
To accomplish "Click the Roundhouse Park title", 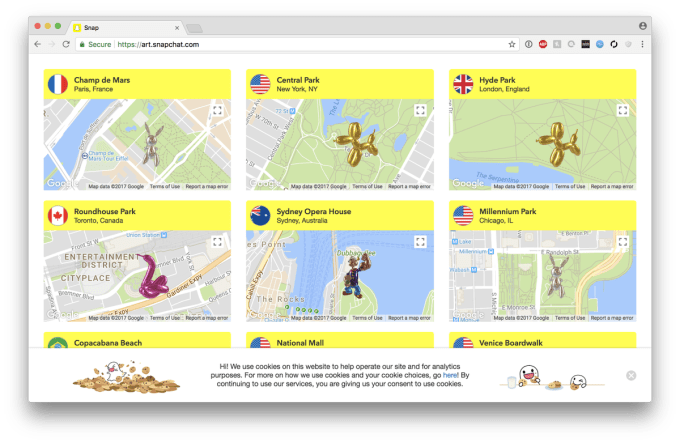I will (105, 212).
